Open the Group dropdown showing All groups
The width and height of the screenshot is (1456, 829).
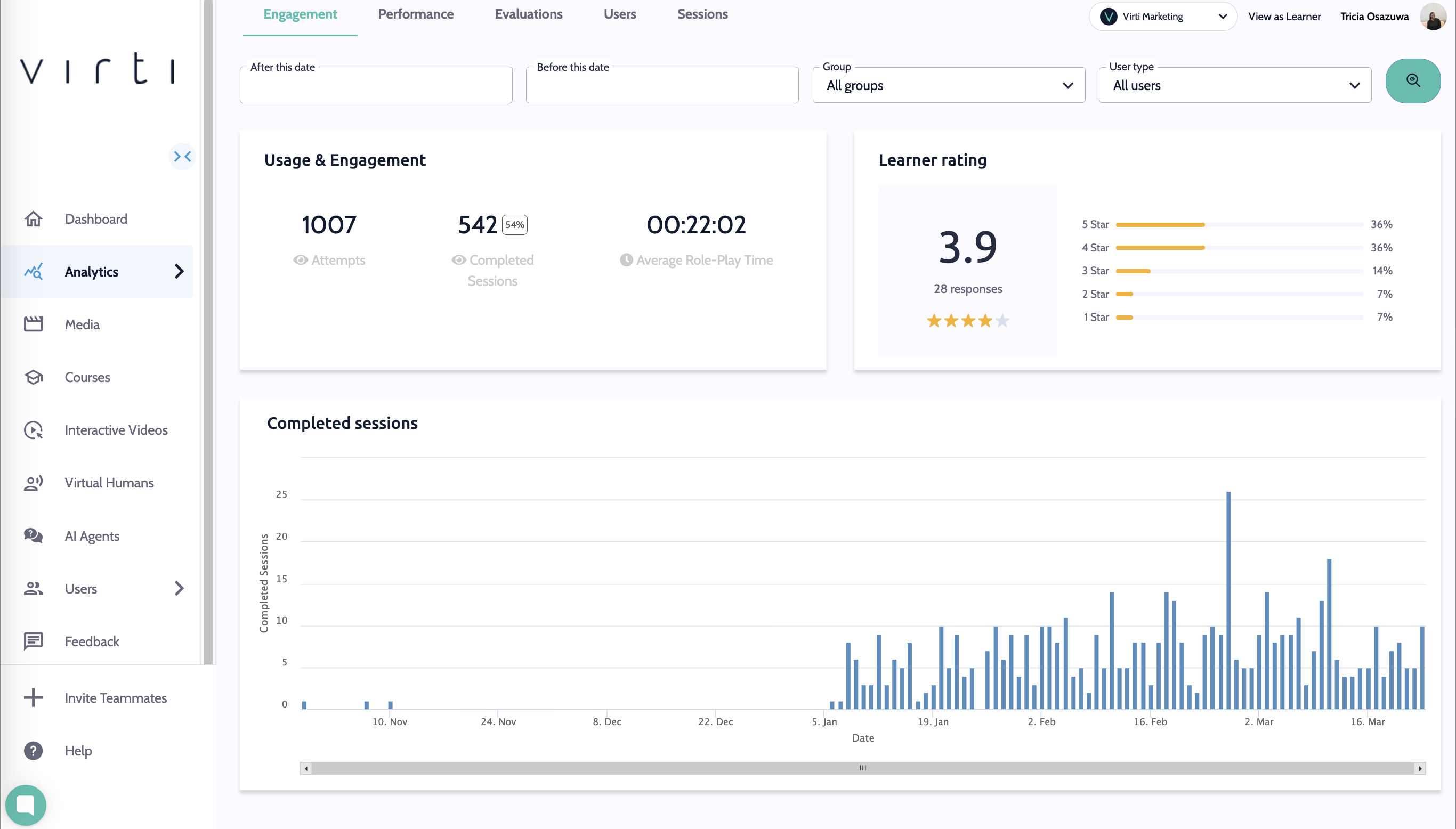click(948, 85)
